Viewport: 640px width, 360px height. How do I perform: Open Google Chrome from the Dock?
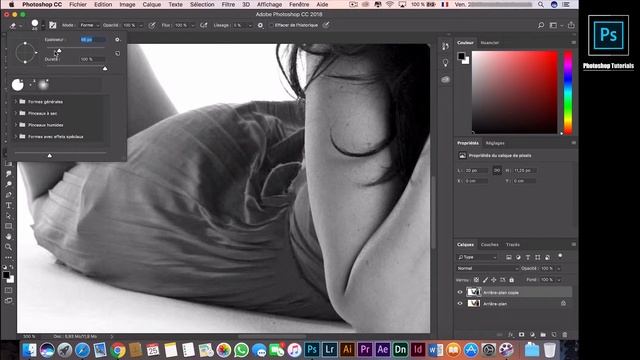[118, 350]
